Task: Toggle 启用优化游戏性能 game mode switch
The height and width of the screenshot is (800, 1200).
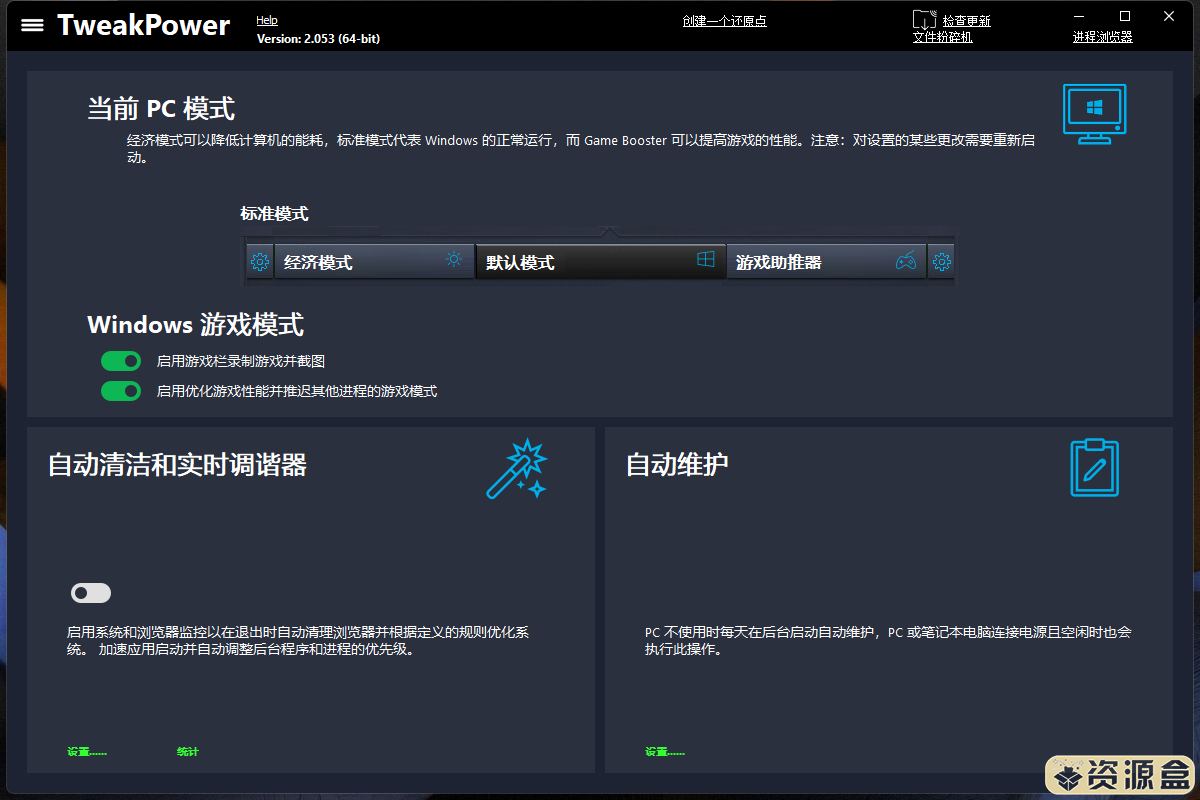Action: pos(121,391)
